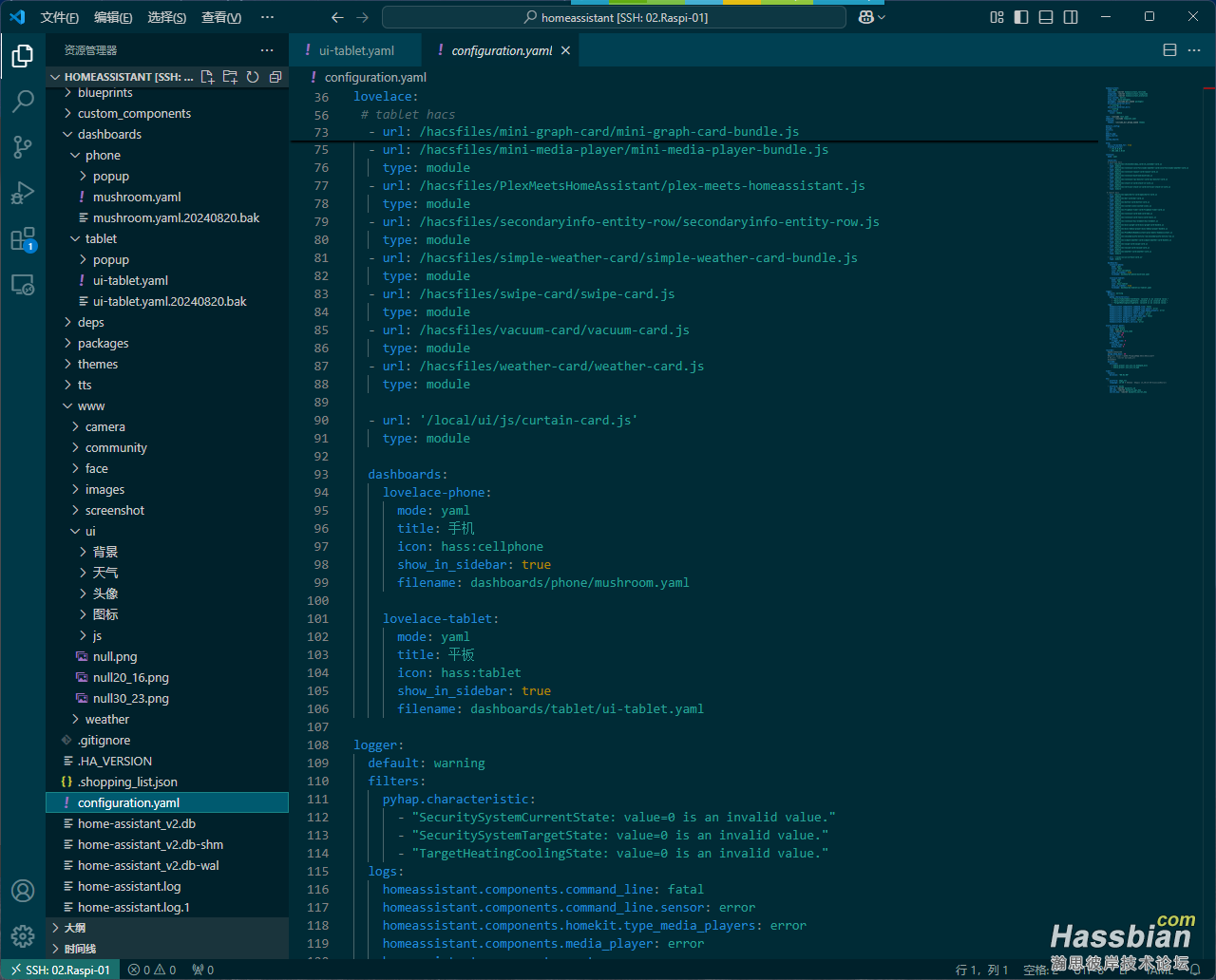Toggle the Panel layout button
Viewport: 1216px width, 980px height.
point(1046,17)
